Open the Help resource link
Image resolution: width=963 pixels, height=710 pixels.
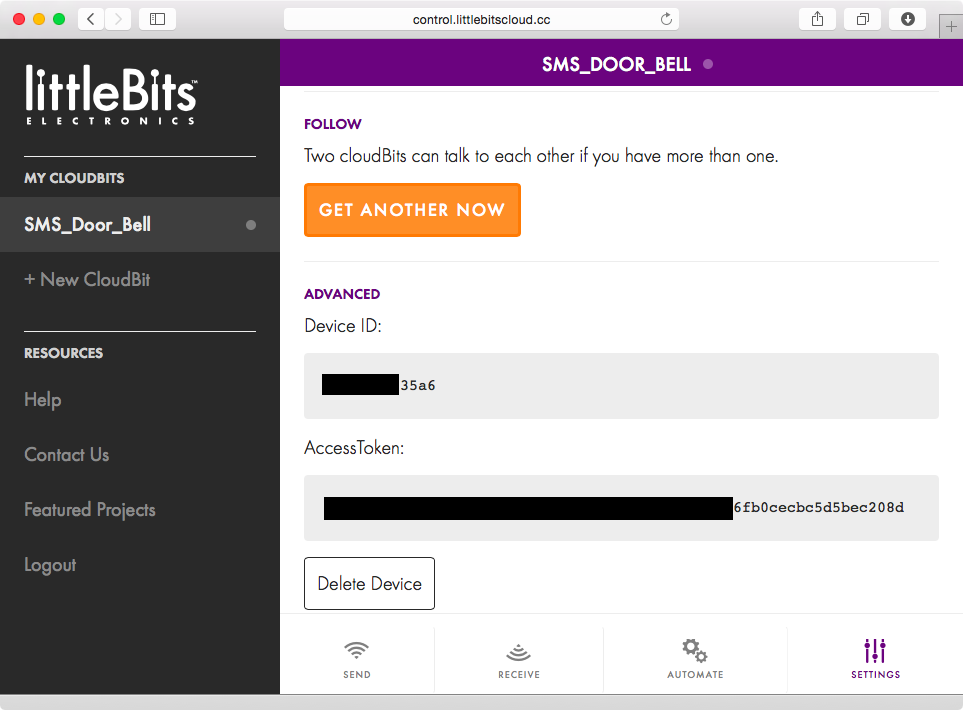tap(42, 400)
